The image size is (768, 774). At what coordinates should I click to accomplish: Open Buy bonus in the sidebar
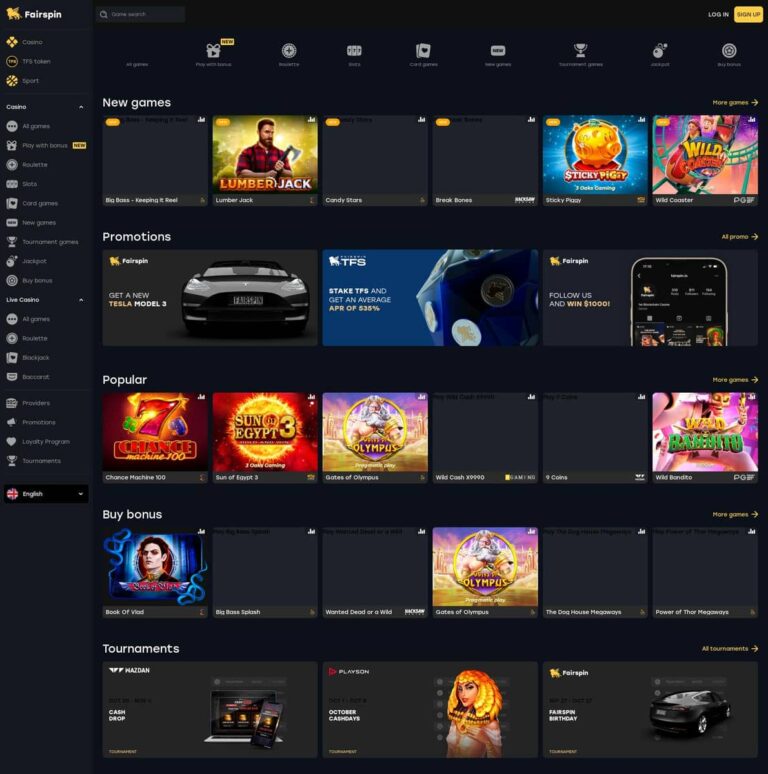tap(30, 280)
